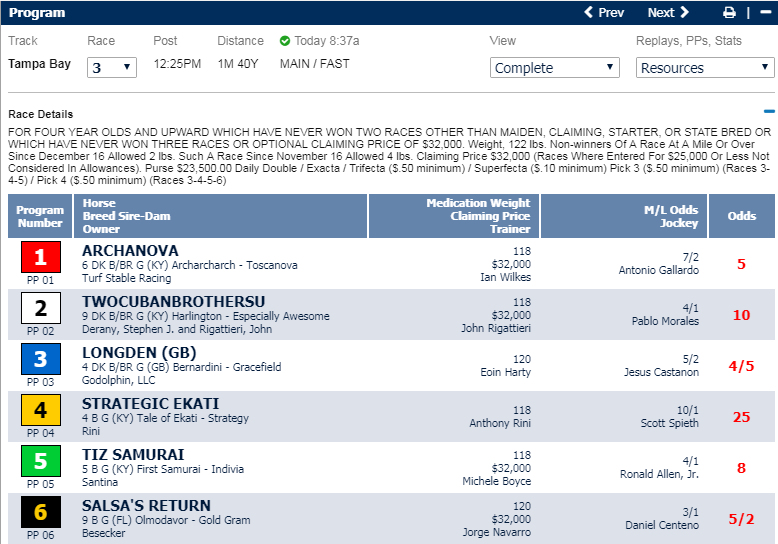
Task: Select odds 4/5 for Longden
Action: tap(741, 366)
